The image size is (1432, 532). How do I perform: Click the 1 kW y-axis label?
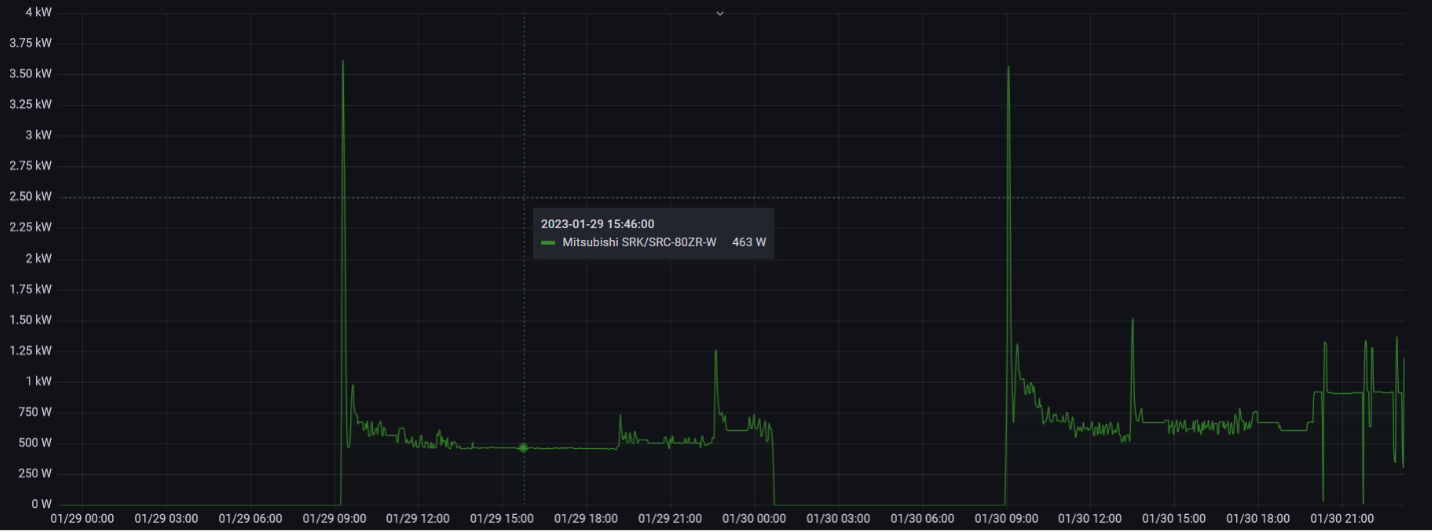click(x=38, y=381)
